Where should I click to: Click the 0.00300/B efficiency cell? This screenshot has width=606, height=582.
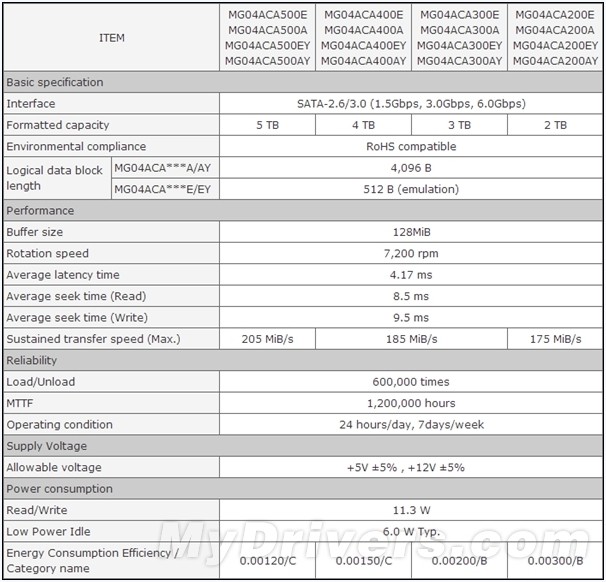pos(555,561)
